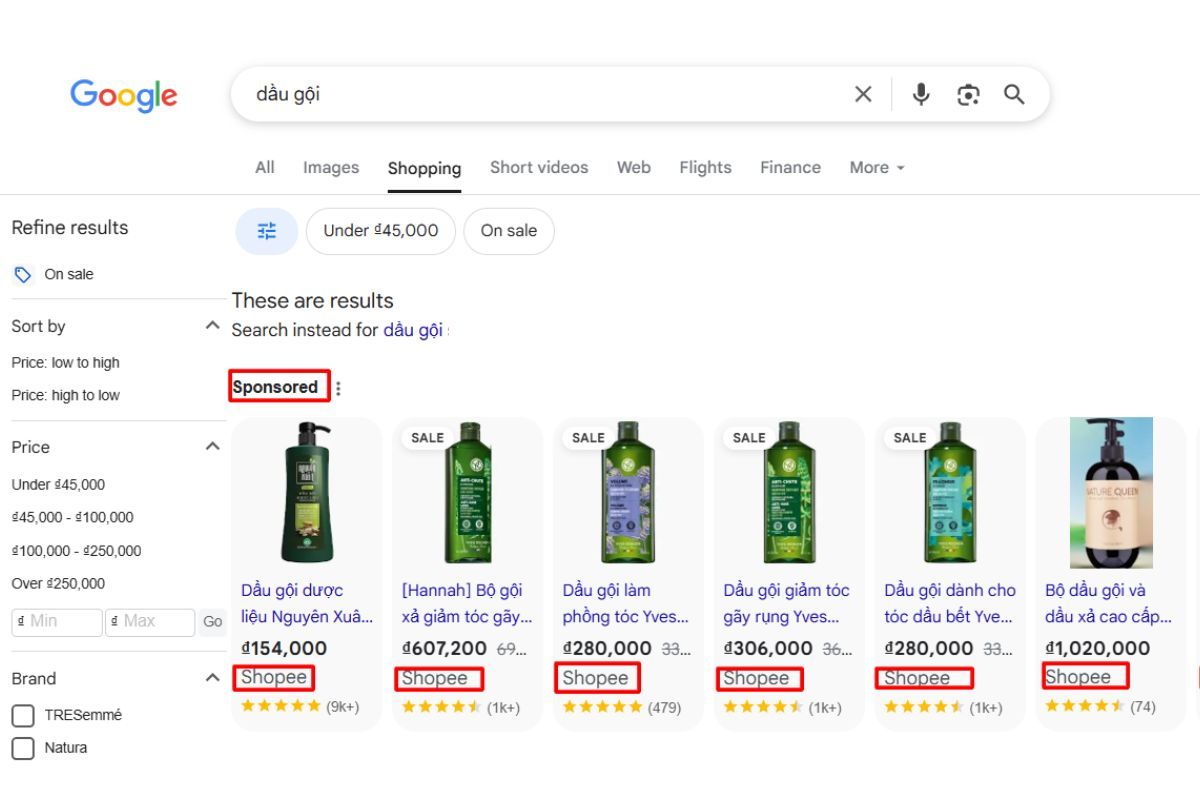Open Dầu gội dành cho tóc dầu link
The height and width of the screenshot is (800, 1200).
950,603
